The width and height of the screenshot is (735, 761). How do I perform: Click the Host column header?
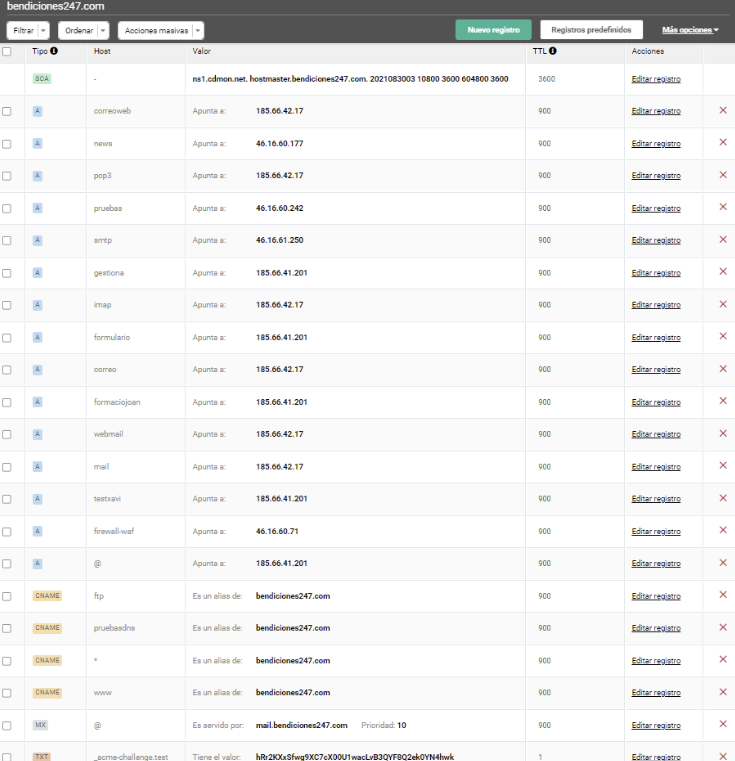(x=102, y=51)
